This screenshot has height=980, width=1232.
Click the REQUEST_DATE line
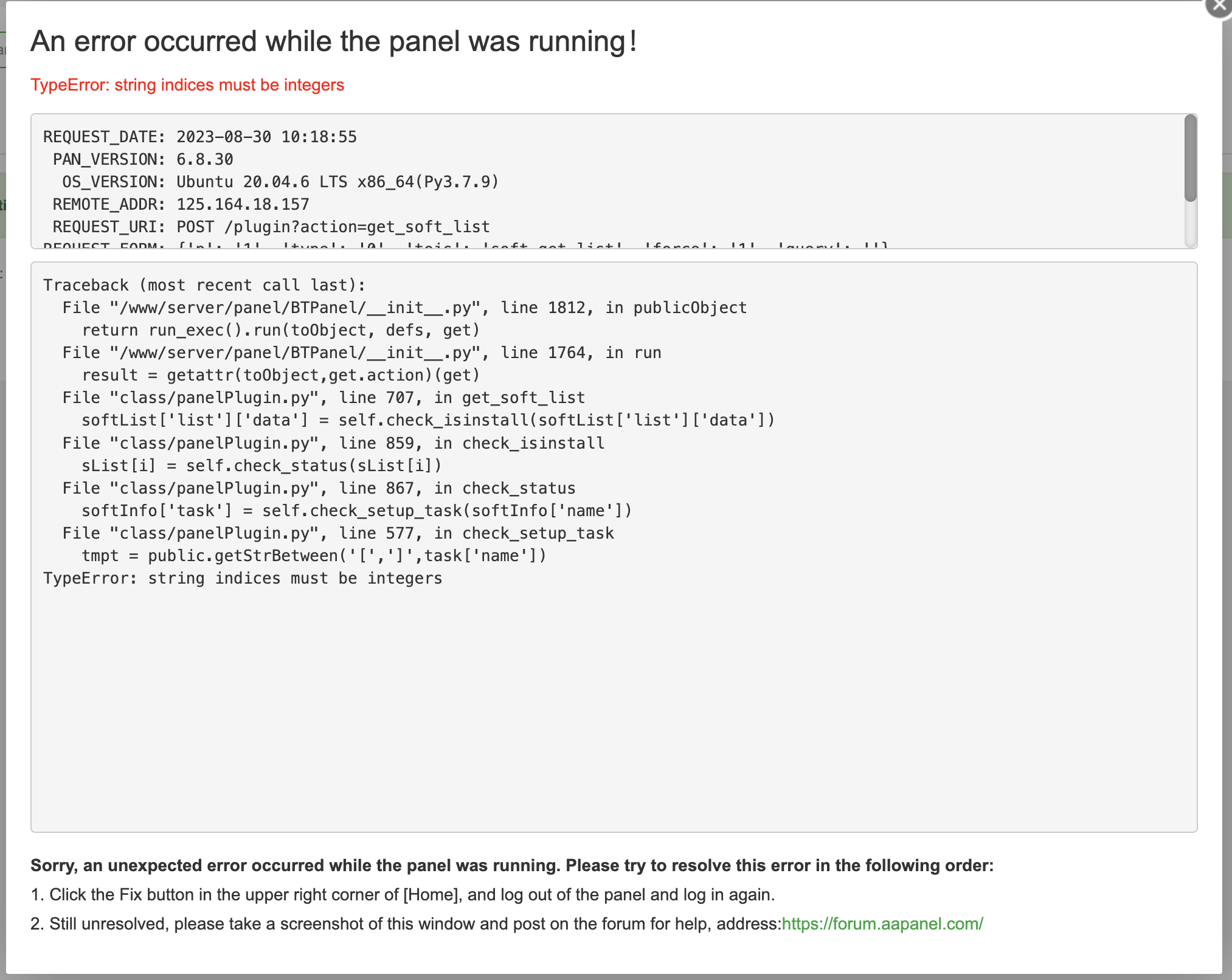(199, 137)
